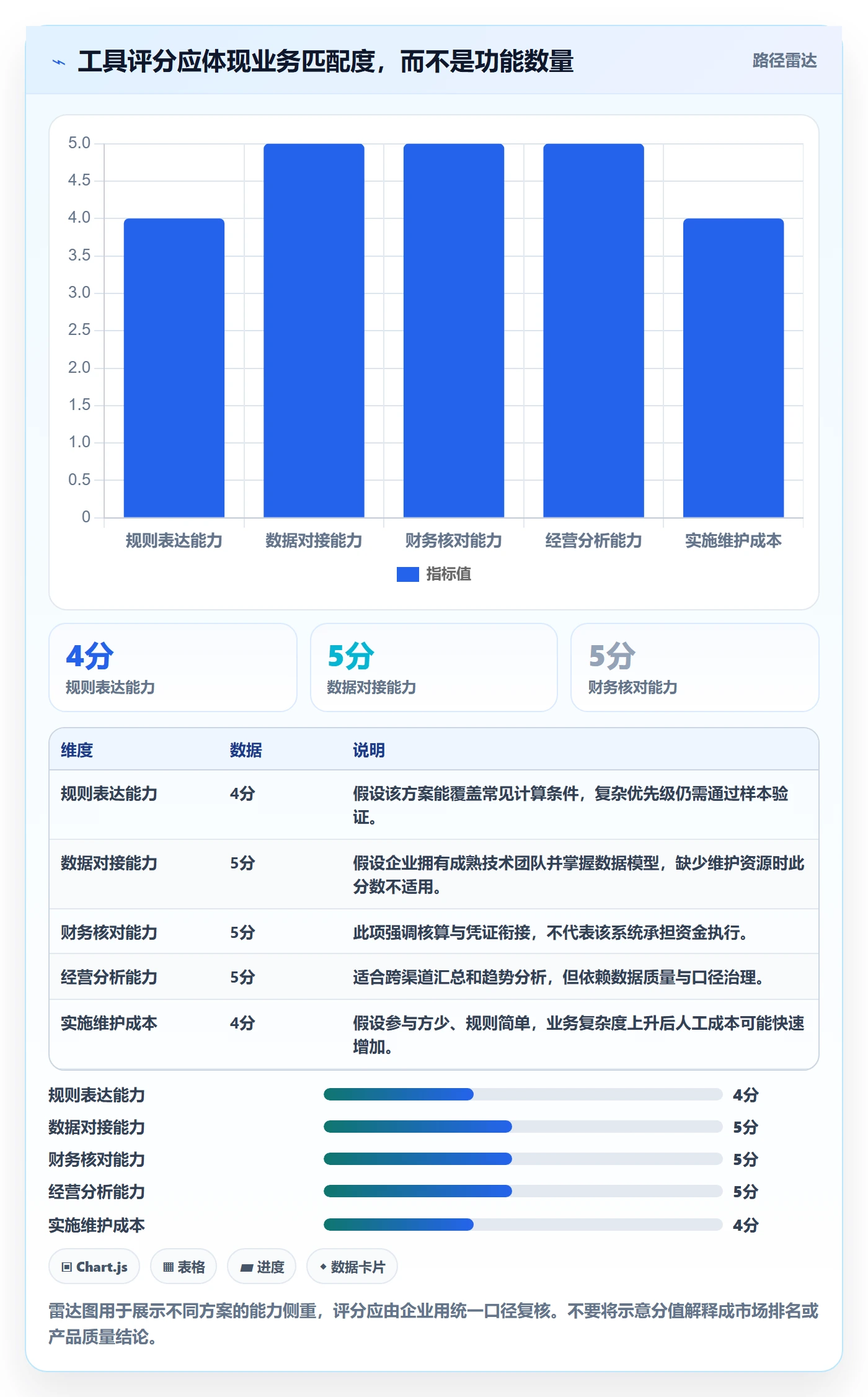The image size is (868, 1397).
Task: Click the 数据对接能力 bar in chart
Action: (x=314, y=331)
